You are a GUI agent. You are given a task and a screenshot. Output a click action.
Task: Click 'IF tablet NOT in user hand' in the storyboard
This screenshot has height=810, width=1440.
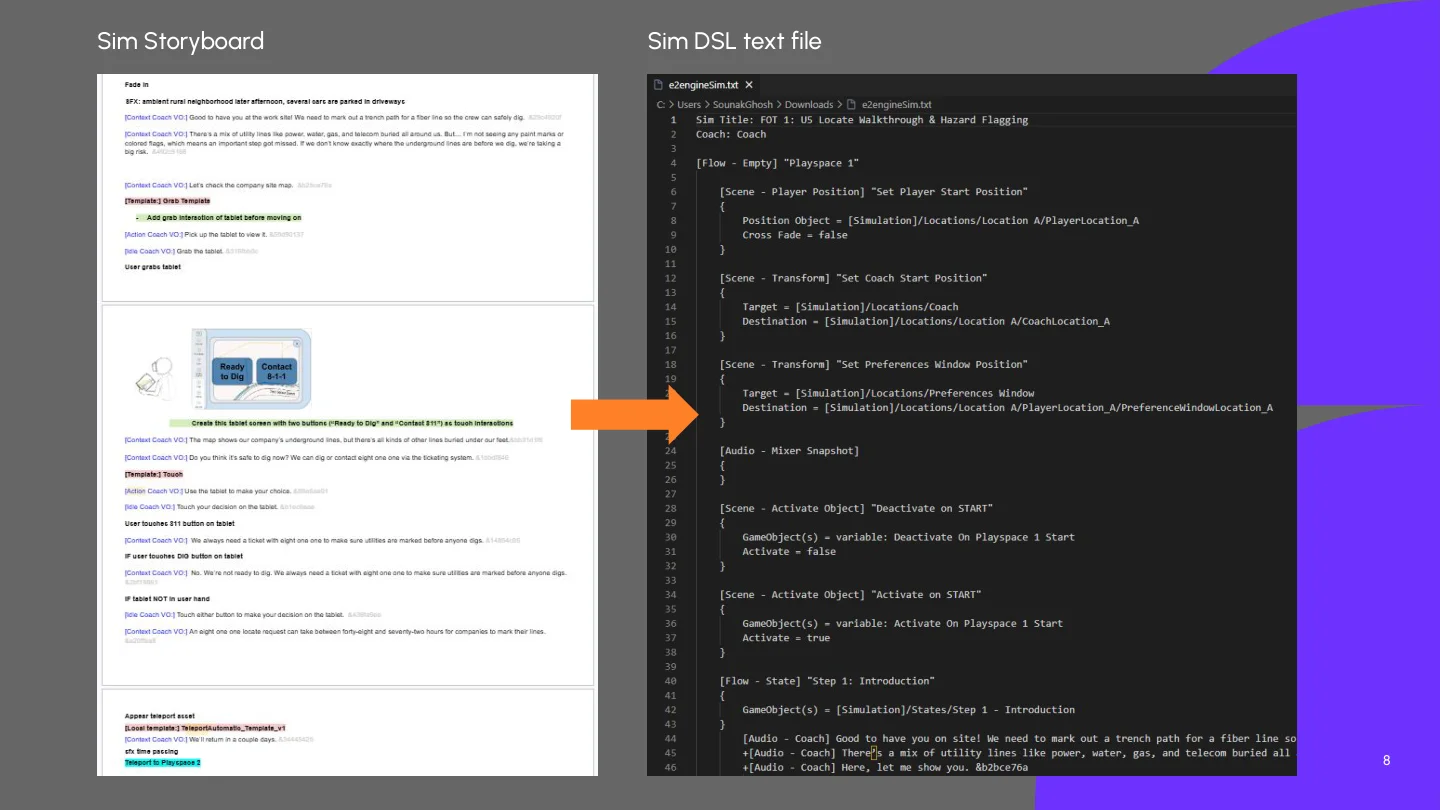(x=167, y=599)
